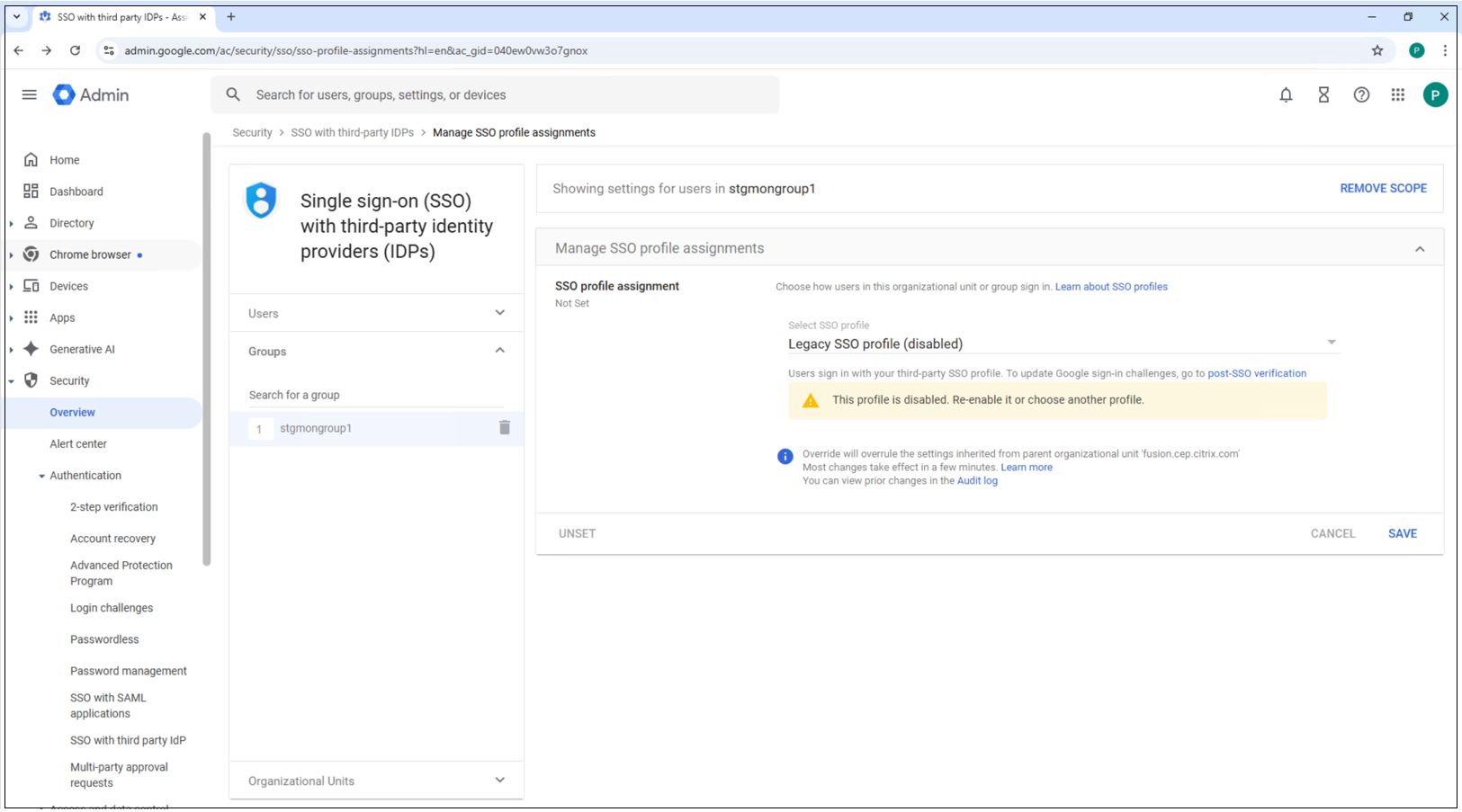
Task: Select Alert center in sidebar
Action: pyautogui.click(x=77, y=444)
